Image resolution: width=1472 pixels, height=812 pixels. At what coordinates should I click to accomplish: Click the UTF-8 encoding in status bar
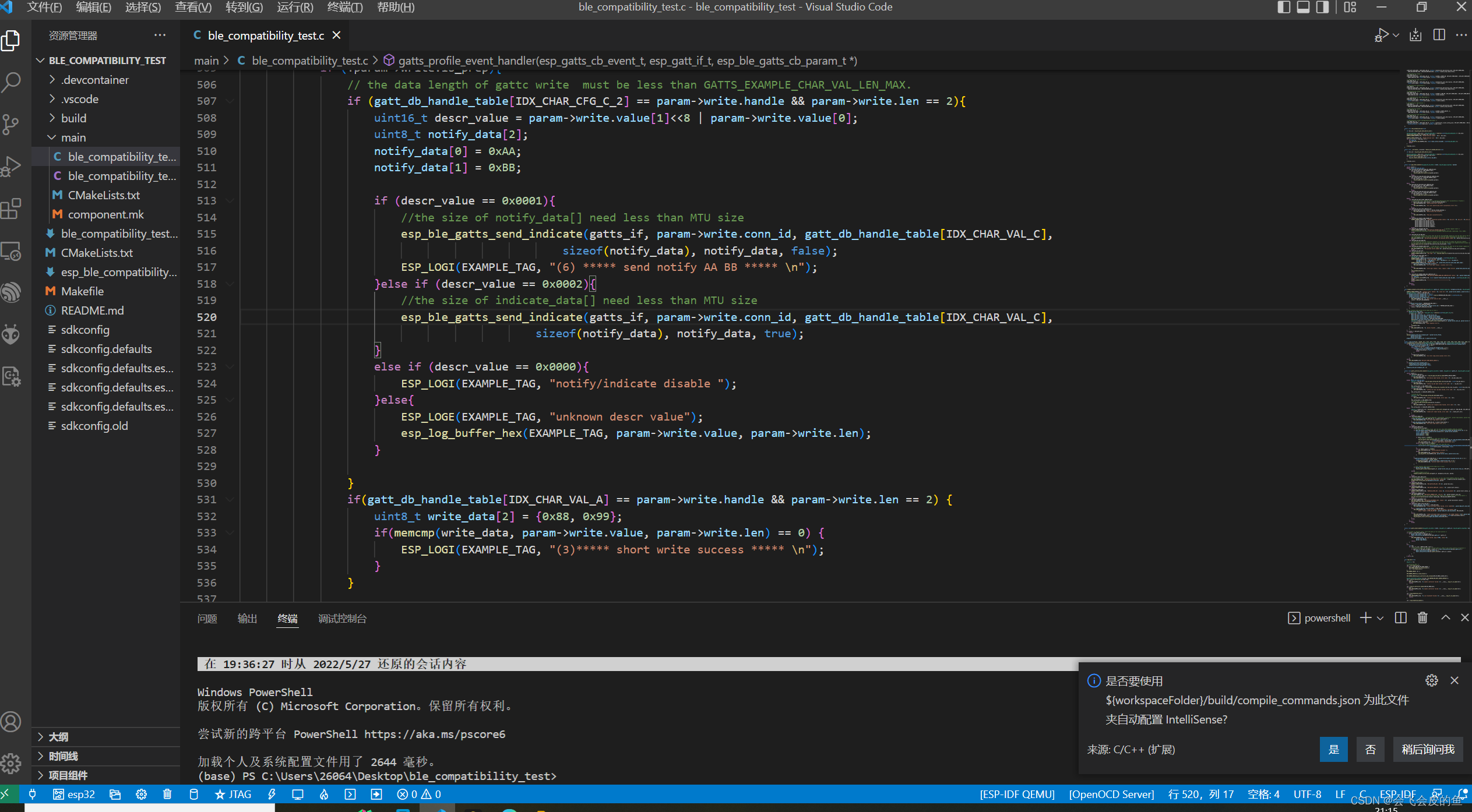click(x=1307, y=794)
